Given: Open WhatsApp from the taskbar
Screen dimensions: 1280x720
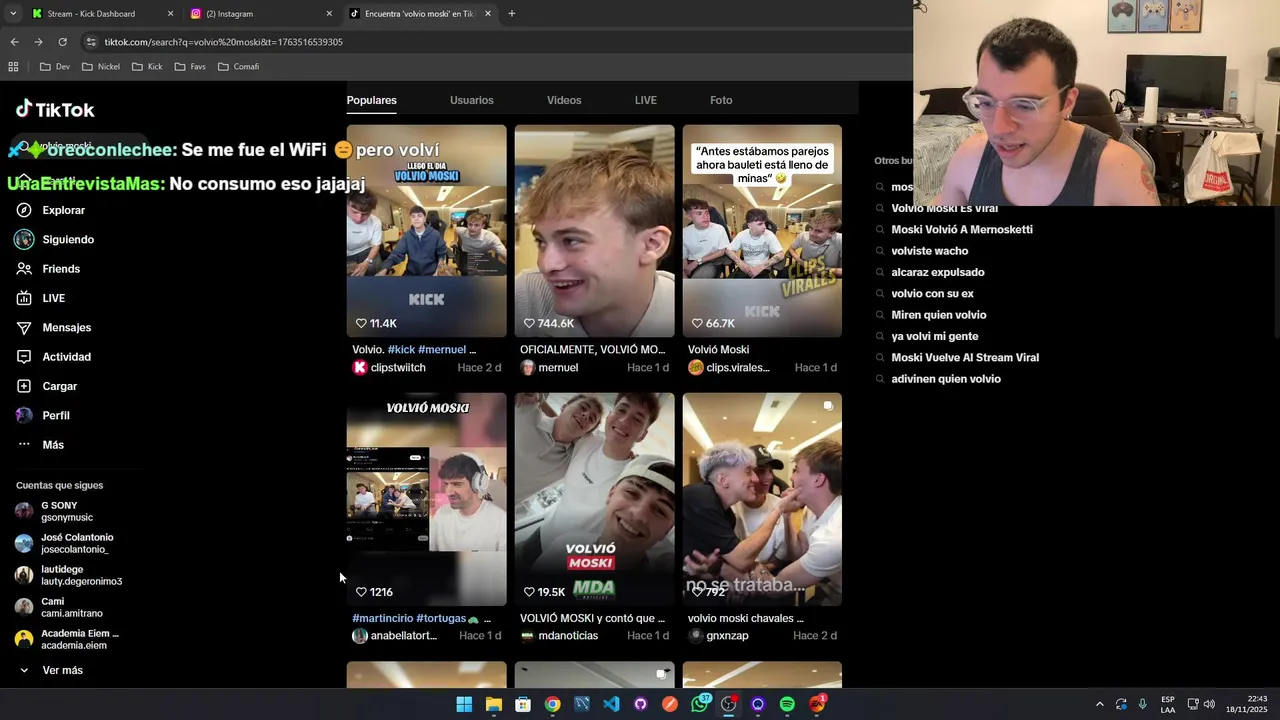Looking at the screenshot, I should coord(699,704).
